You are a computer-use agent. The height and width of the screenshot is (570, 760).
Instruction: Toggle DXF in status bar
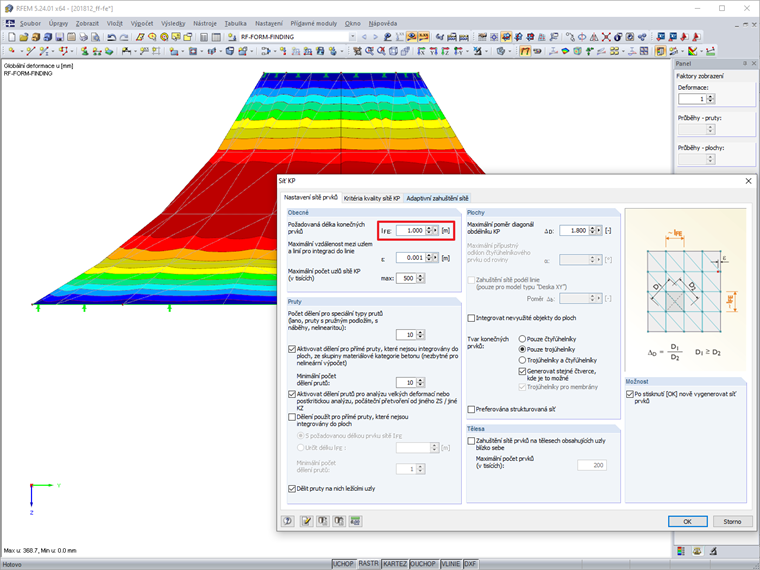(470, 564)
